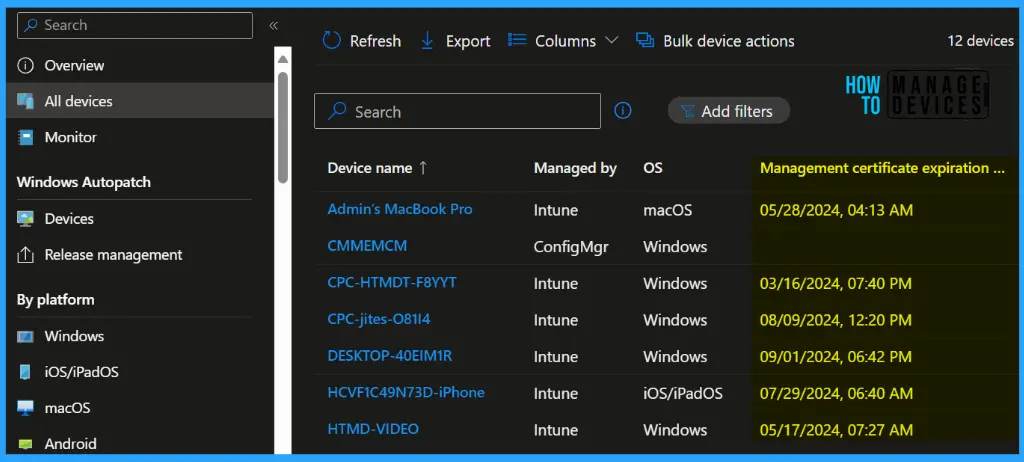This screenshot has width=1024, height=462.
Task: Click the Export download arrow icon
Action: tap(427, 41)
